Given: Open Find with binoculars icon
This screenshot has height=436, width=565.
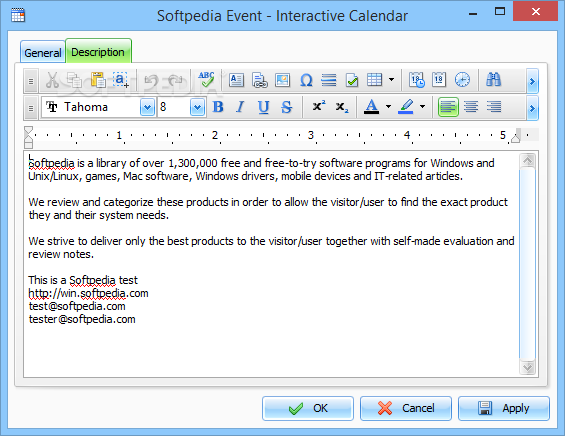Looking at the screenshot, I should coord(493,80).
